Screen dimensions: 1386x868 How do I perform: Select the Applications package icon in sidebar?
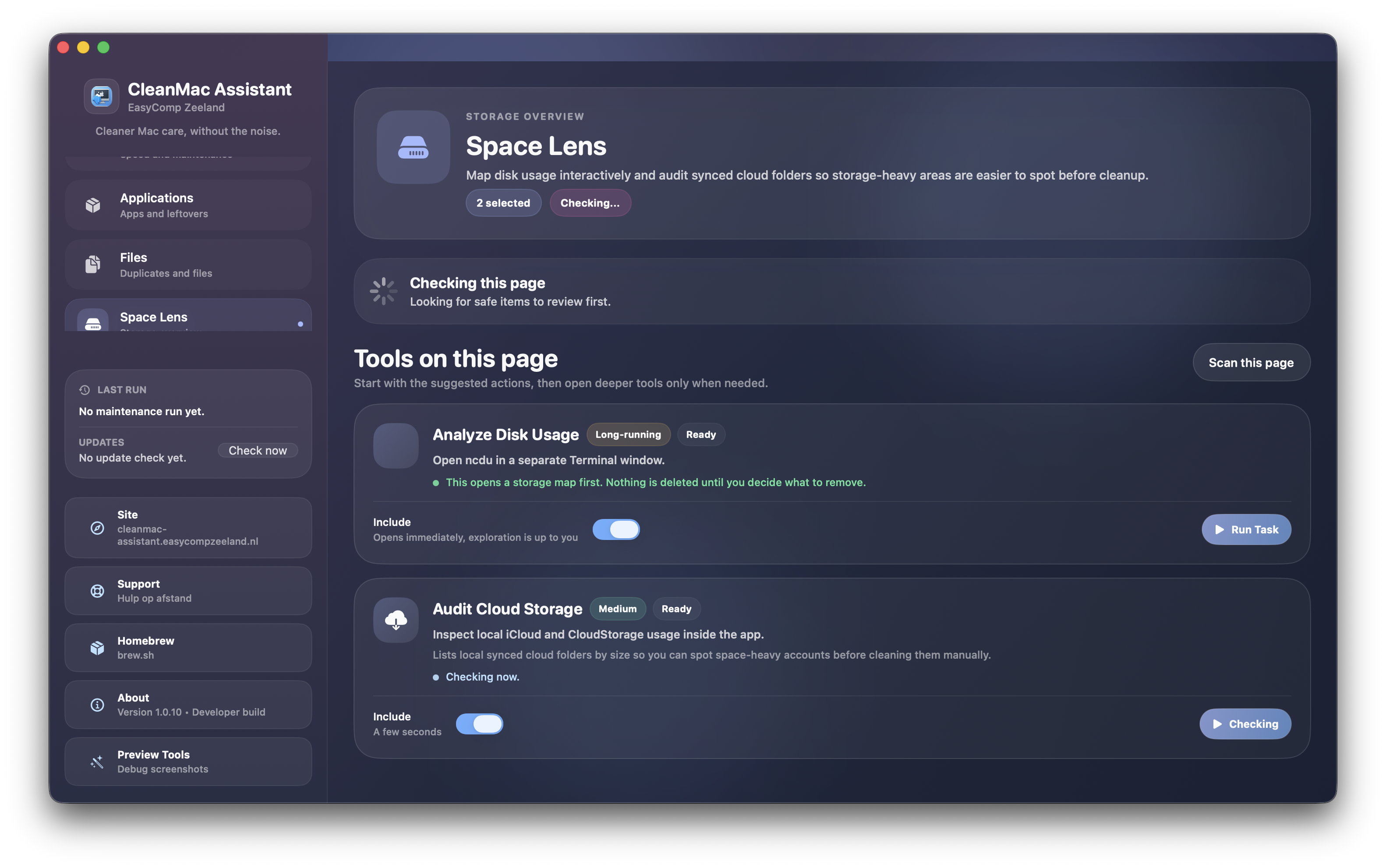(94, 205)
